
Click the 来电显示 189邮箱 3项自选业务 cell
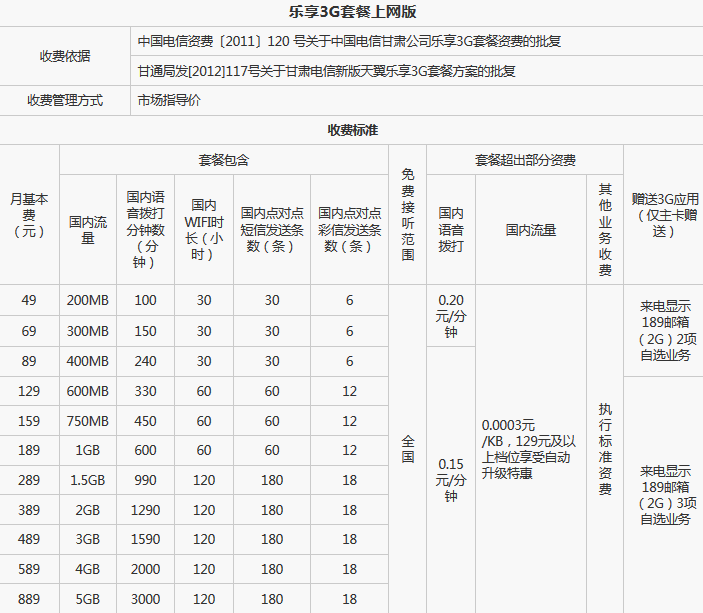coord(665,495)
